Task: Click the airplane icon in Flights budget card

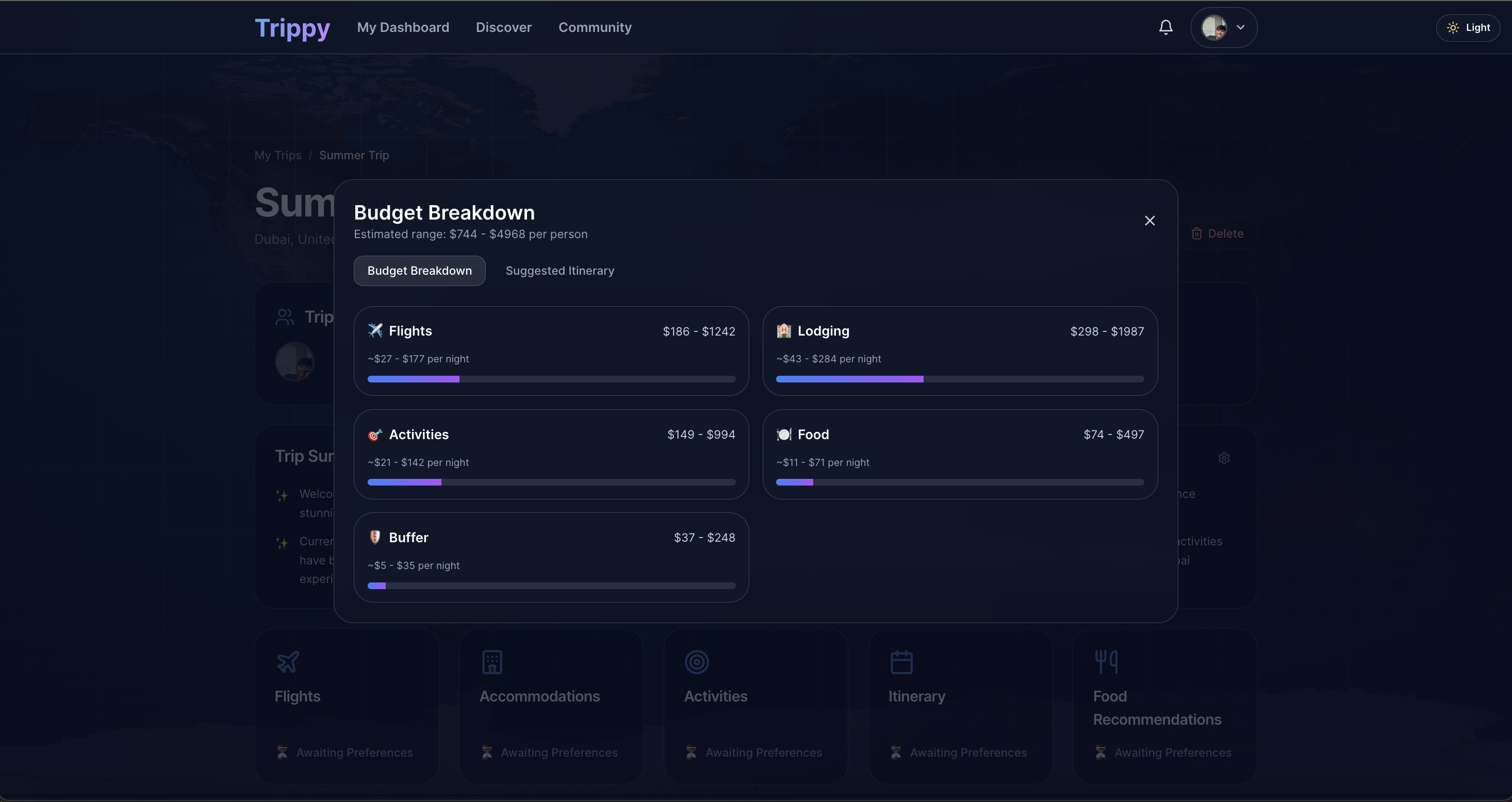Action: (375, 331)
